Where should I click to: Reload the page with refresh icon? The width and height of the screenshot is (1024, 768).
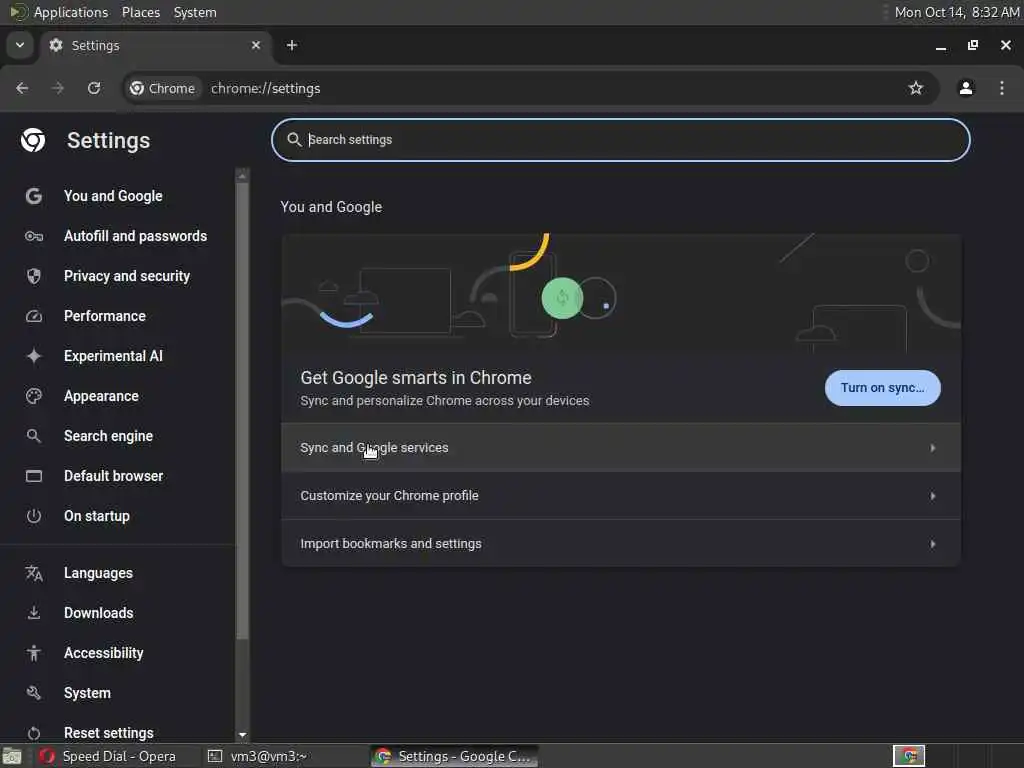(94, 88)
